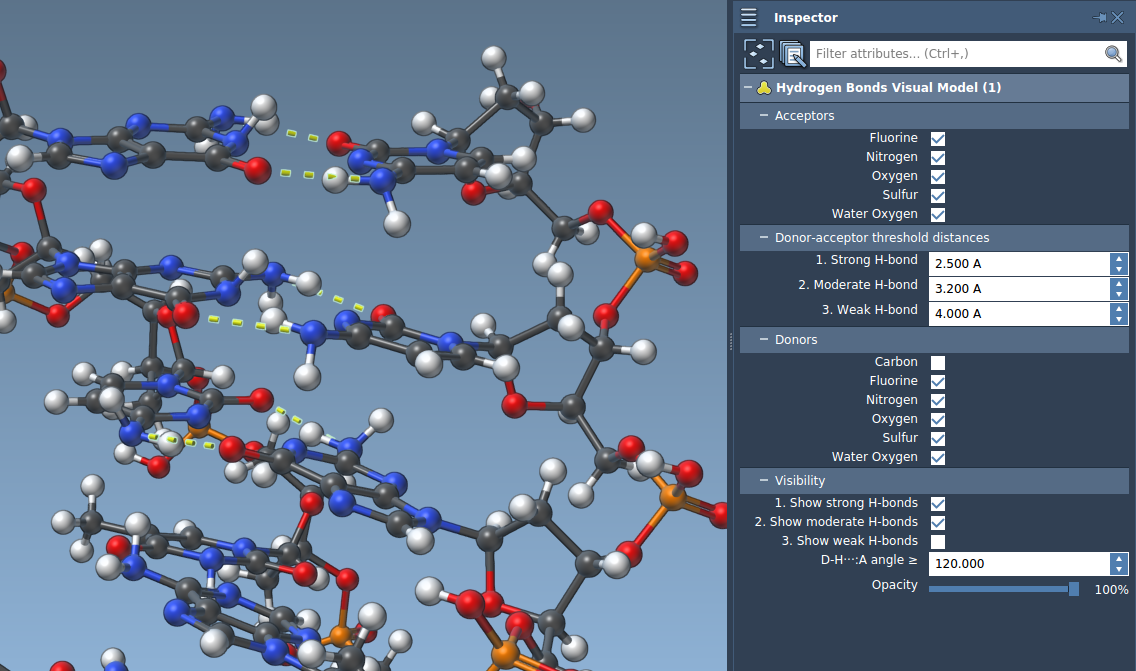Click the Filter attributes search field

click(x=955, y=54)
